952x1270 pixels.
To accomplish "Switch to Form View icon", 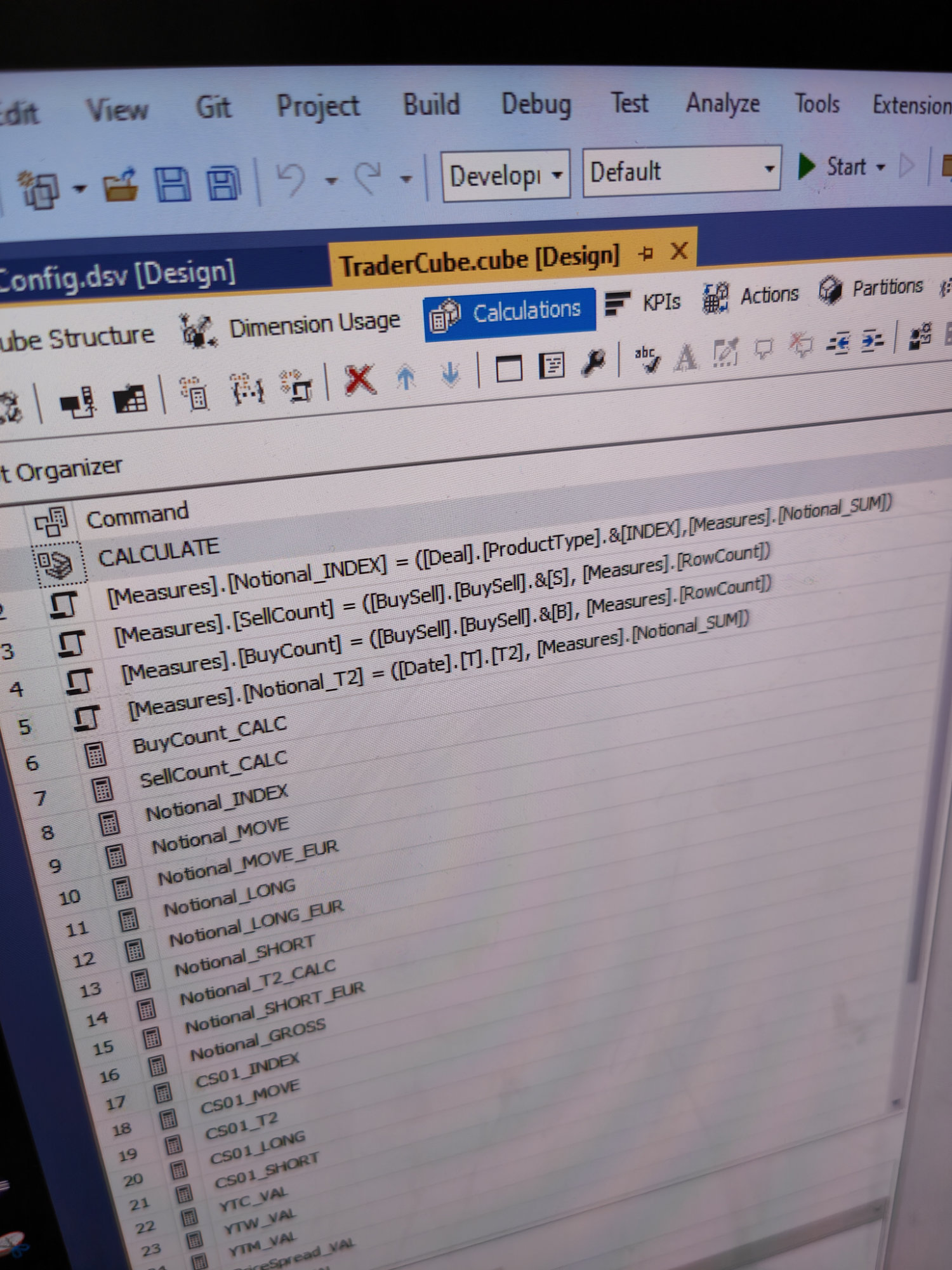I will [x=508, y=370].
